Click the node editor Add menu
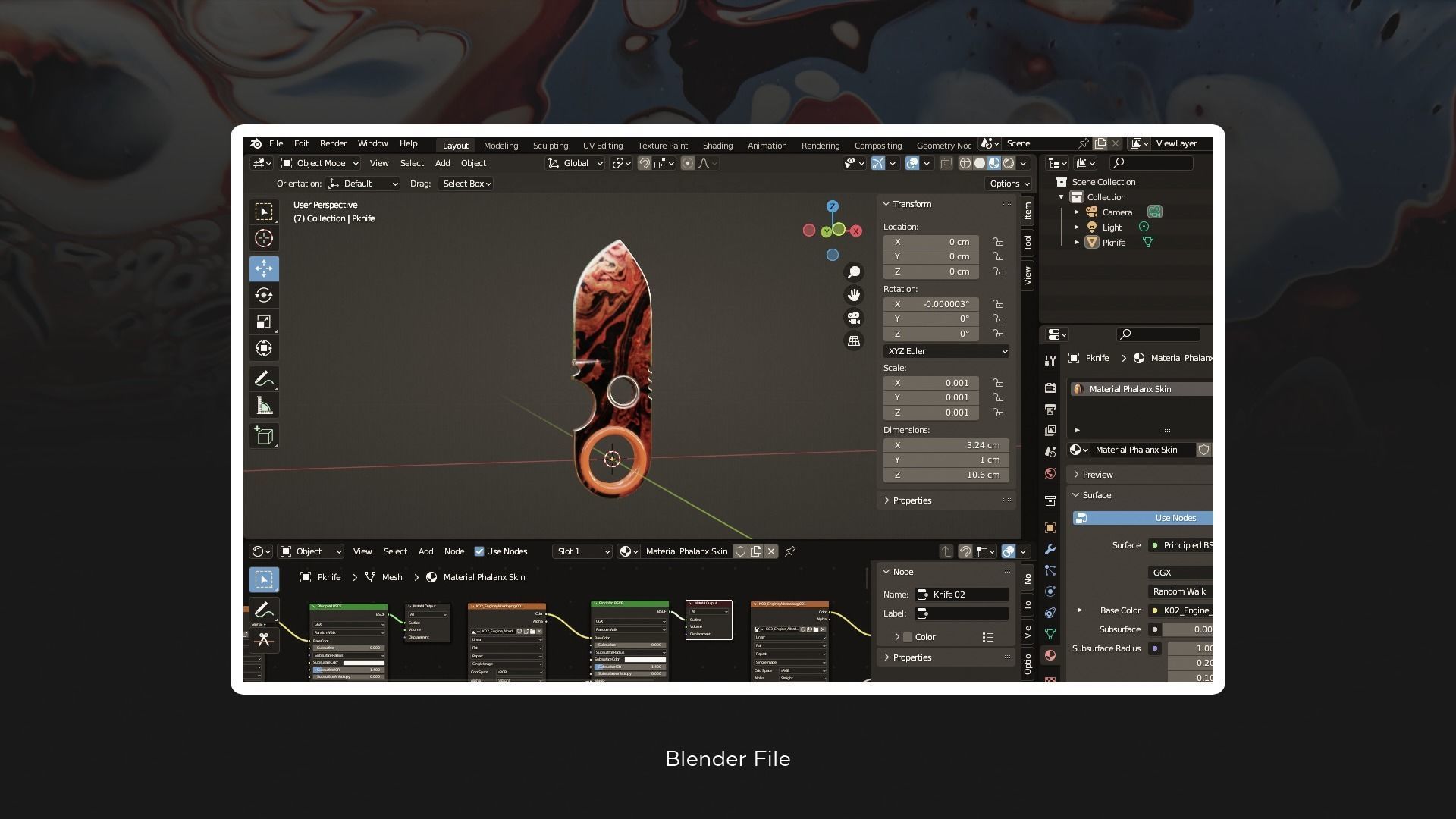 (x=425, y=551)
